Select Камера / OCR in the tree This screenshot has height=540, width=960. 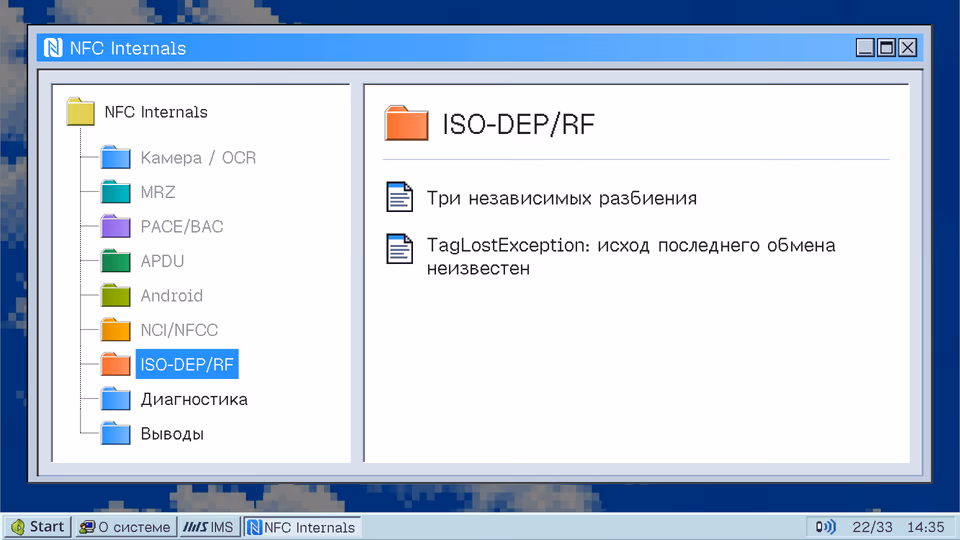[x=198, y=158]
